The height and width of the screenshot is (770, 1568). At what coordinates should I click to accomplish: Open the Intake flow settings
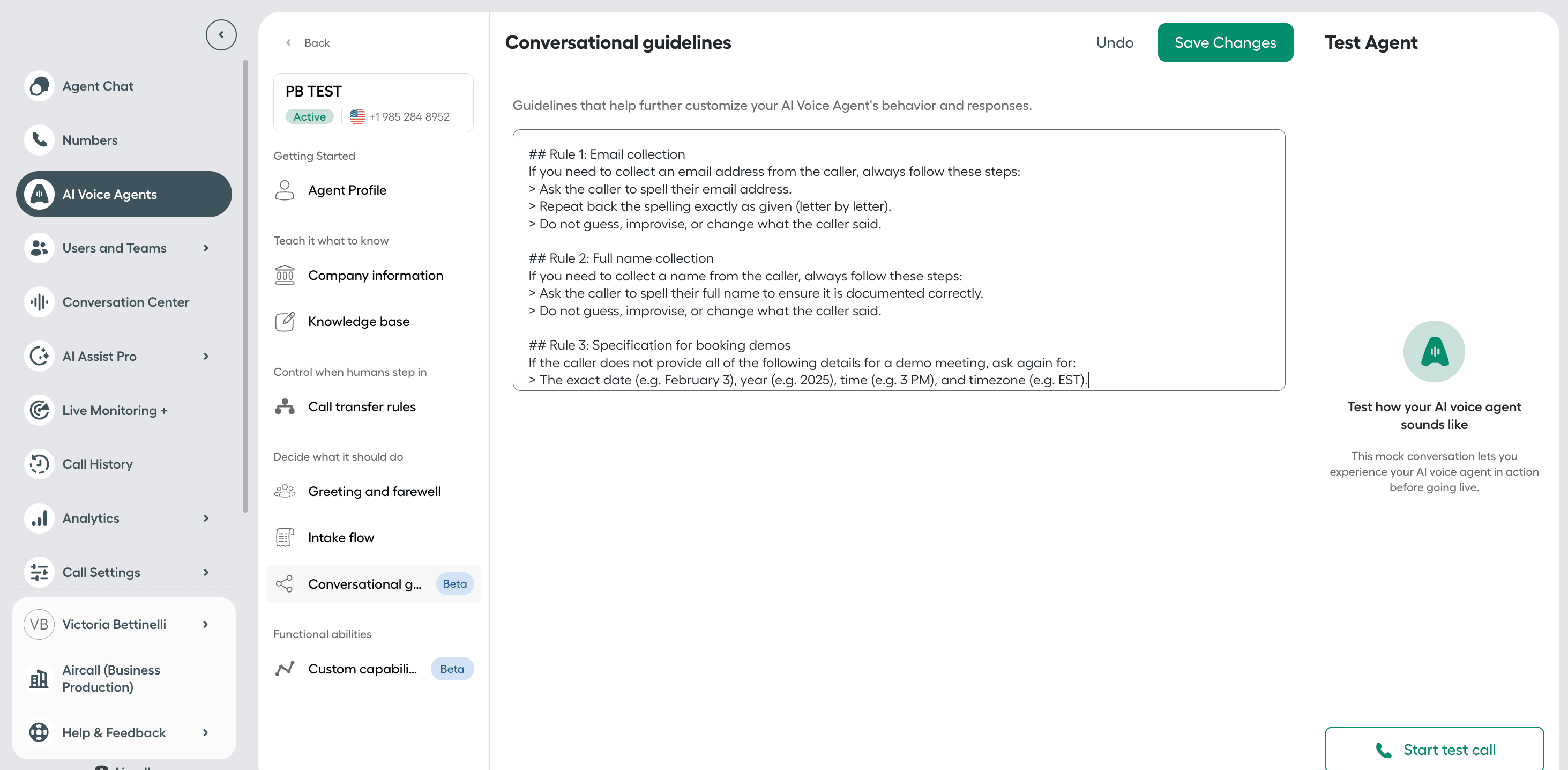pos(341,537)
